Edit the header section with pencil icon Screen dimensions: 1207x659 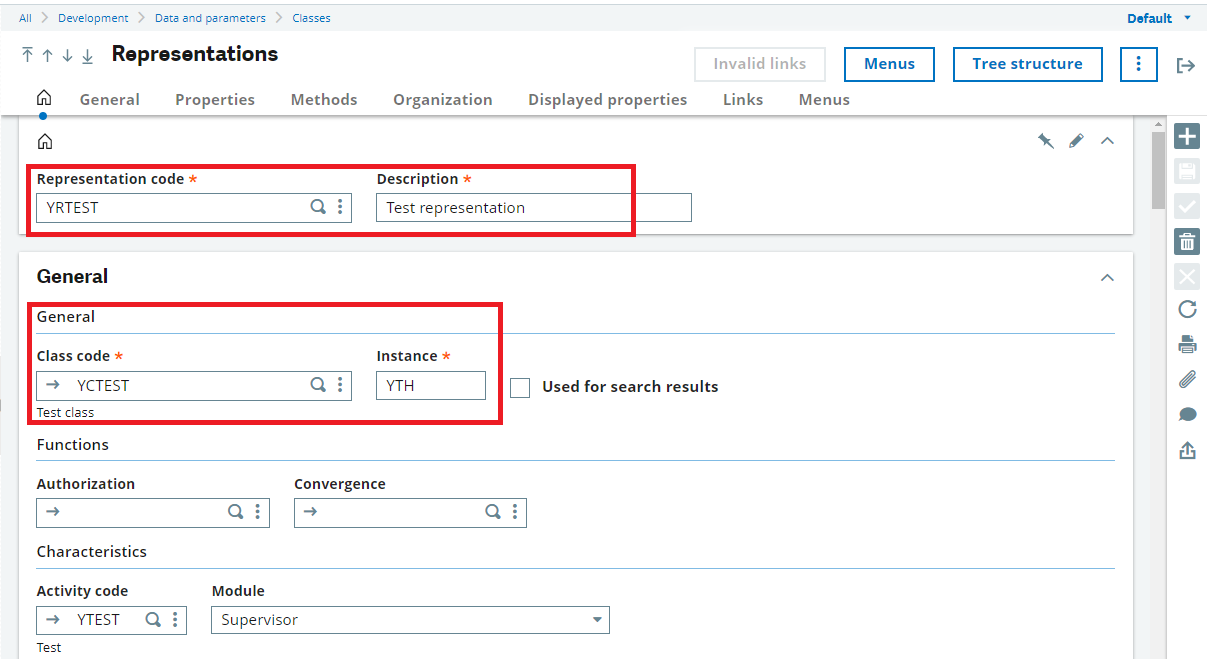(1075, 140)
